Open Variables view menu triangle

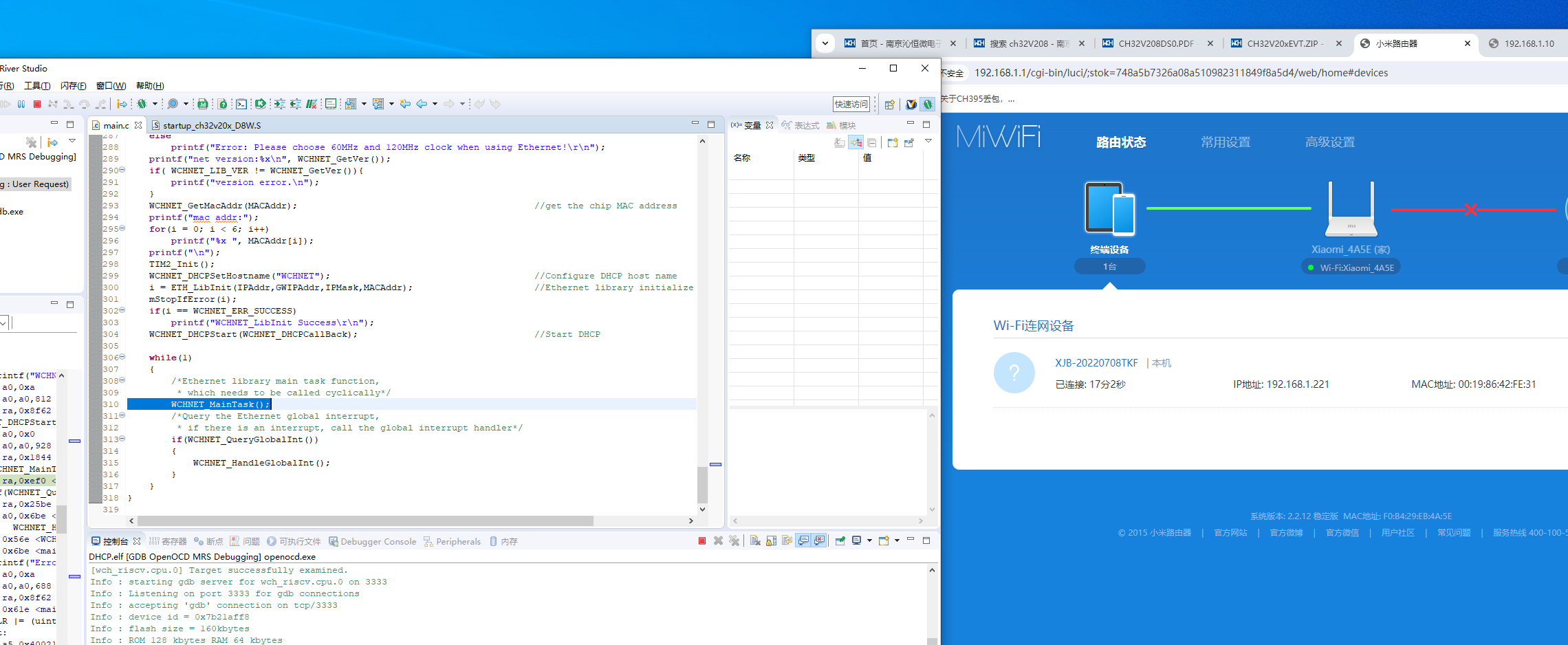(928, 141)
